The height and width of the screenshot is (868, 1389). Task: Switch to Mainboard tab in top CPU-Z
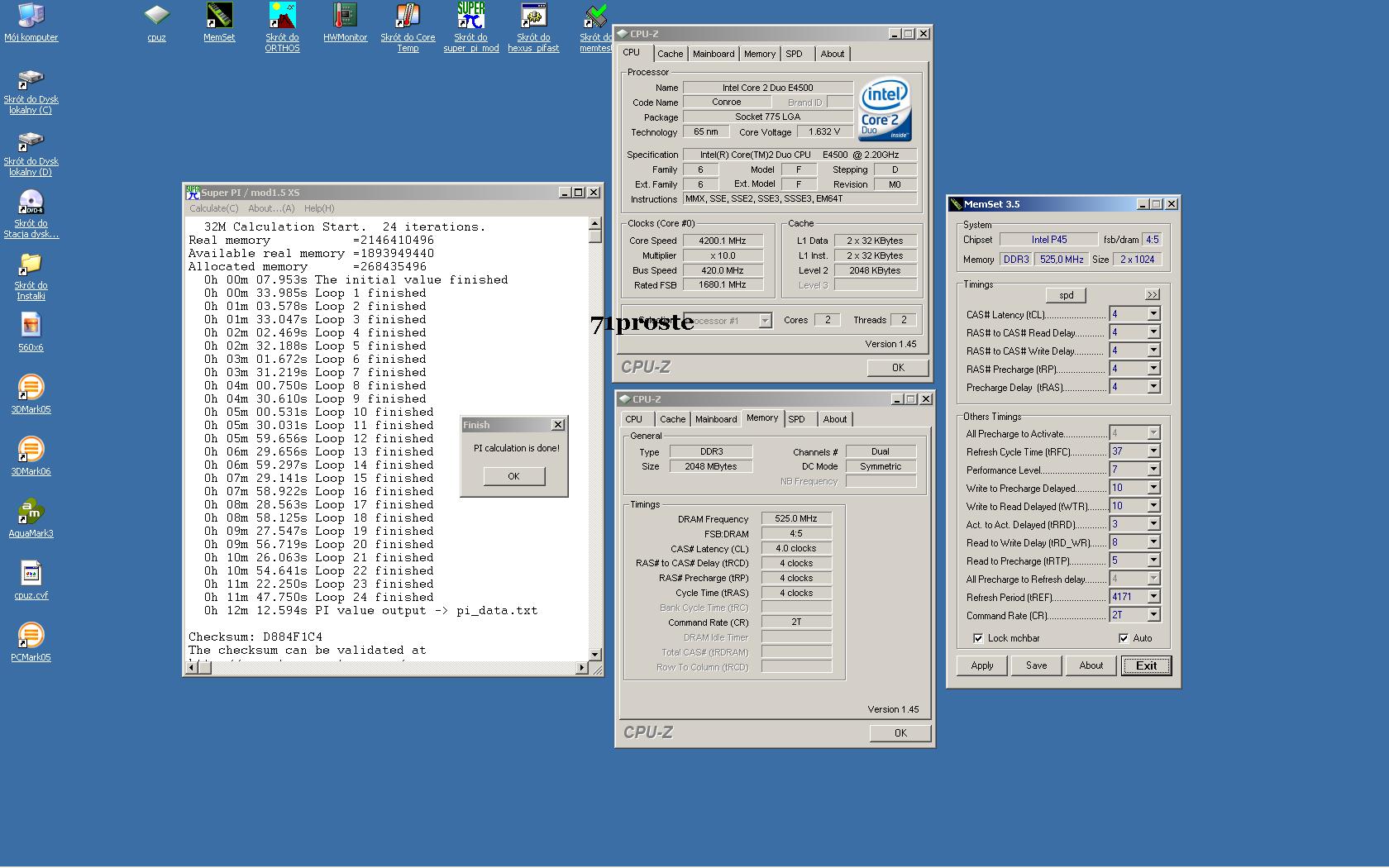coord(714,54)
